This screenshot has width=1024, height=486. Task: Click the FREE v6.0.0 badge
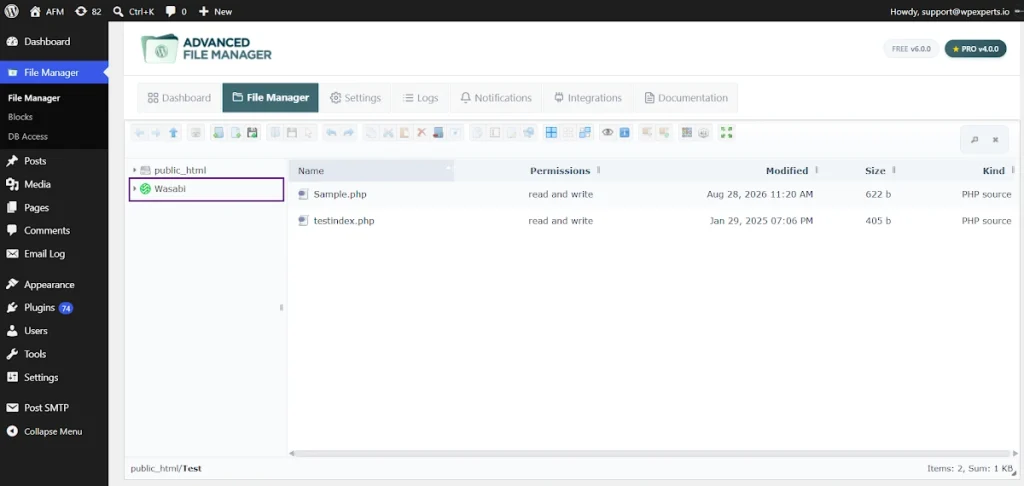(912, 48)
